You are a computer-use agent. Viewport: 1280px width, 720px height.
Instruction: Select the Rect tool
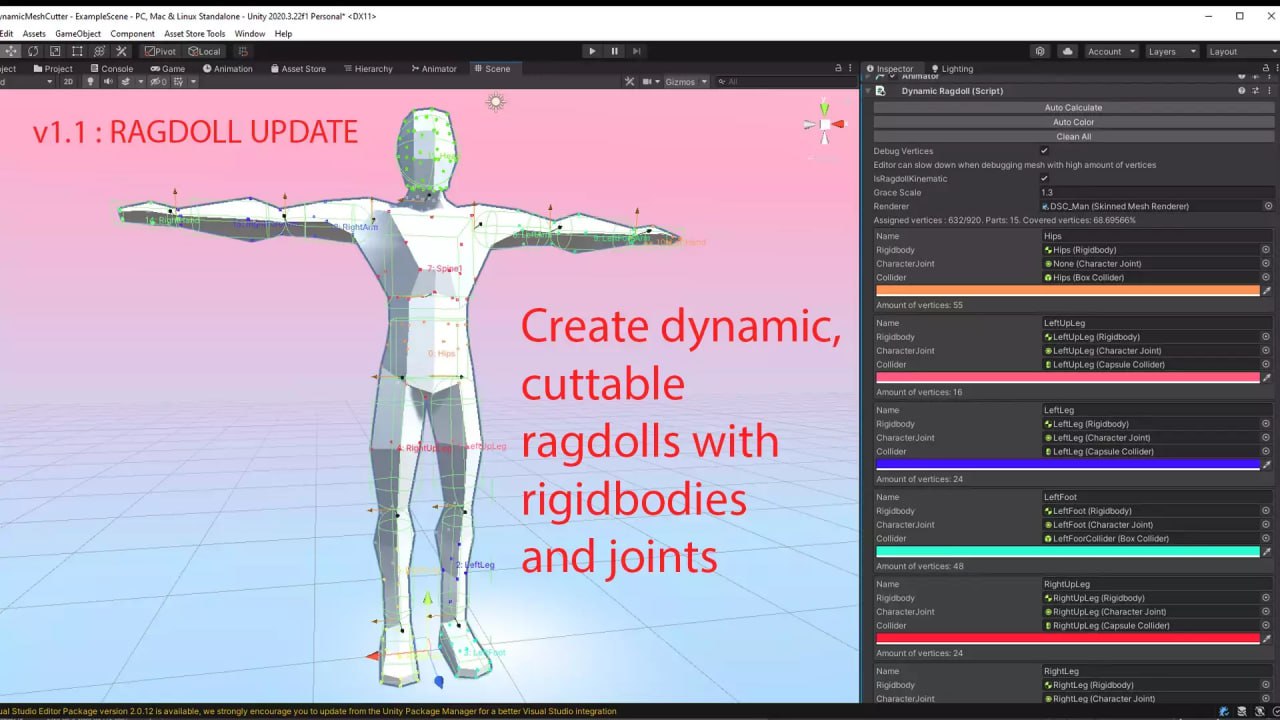[76, 51]
